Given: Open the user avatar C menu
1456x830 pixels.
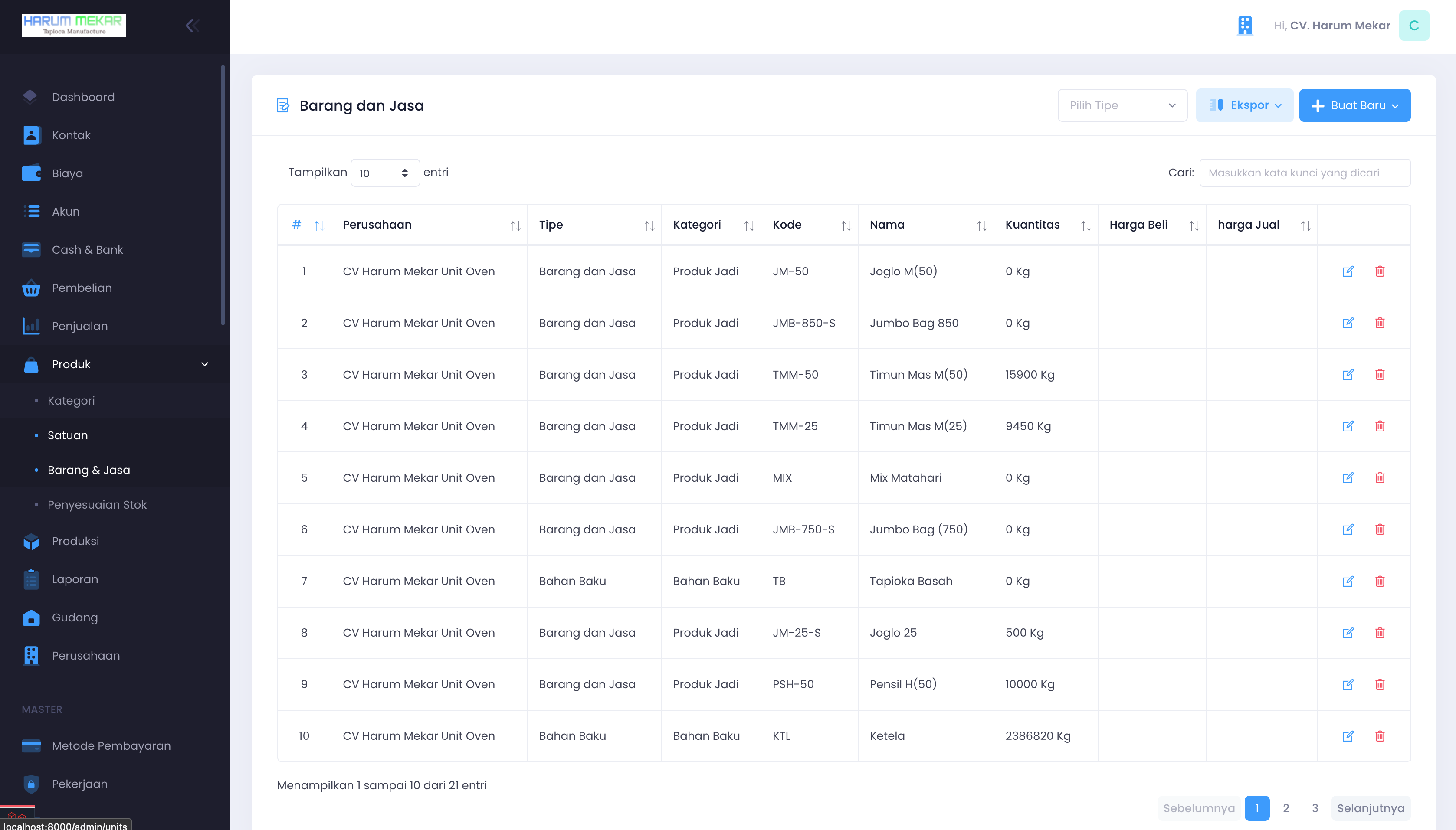Looking at the screenshot, I should click(x=1414, y=26).
